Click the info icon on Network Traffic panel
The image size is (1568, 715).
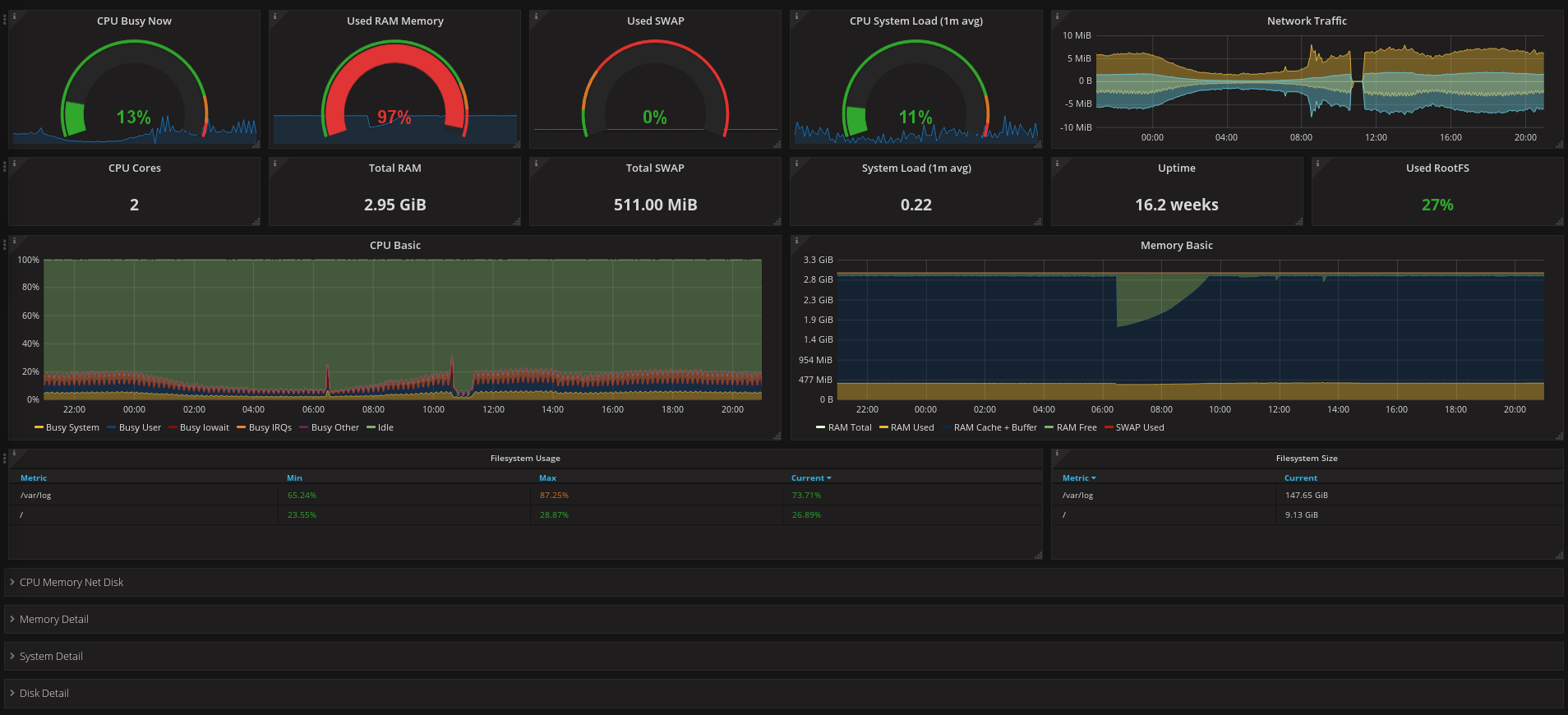click(1057, 16)
